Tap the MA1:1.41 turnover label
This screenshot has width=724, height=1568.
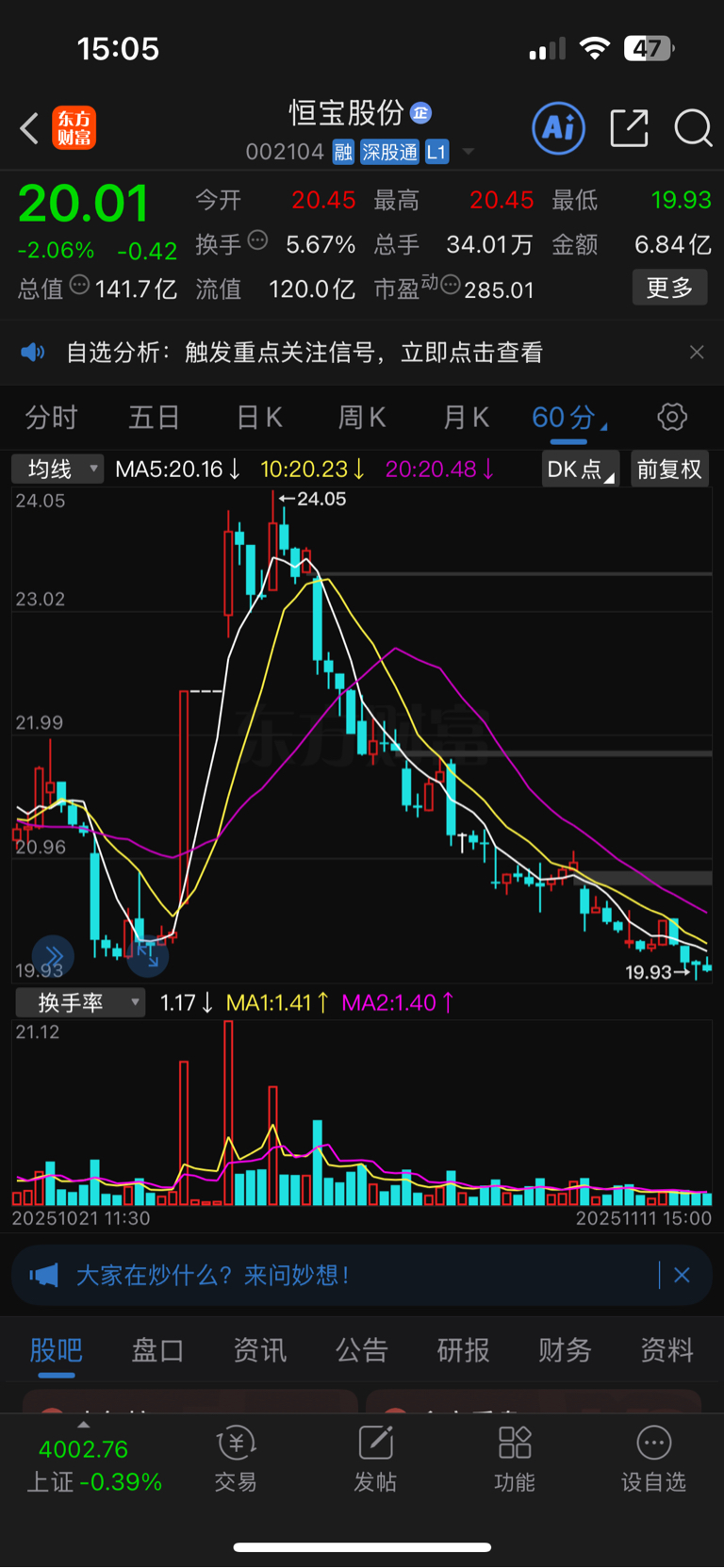click(277, 1002)
